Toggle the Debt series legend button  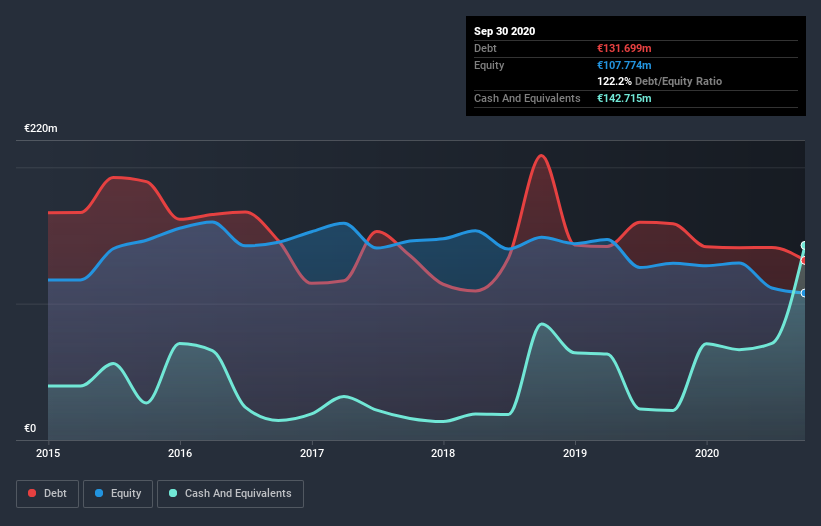(x=48, y=494)
